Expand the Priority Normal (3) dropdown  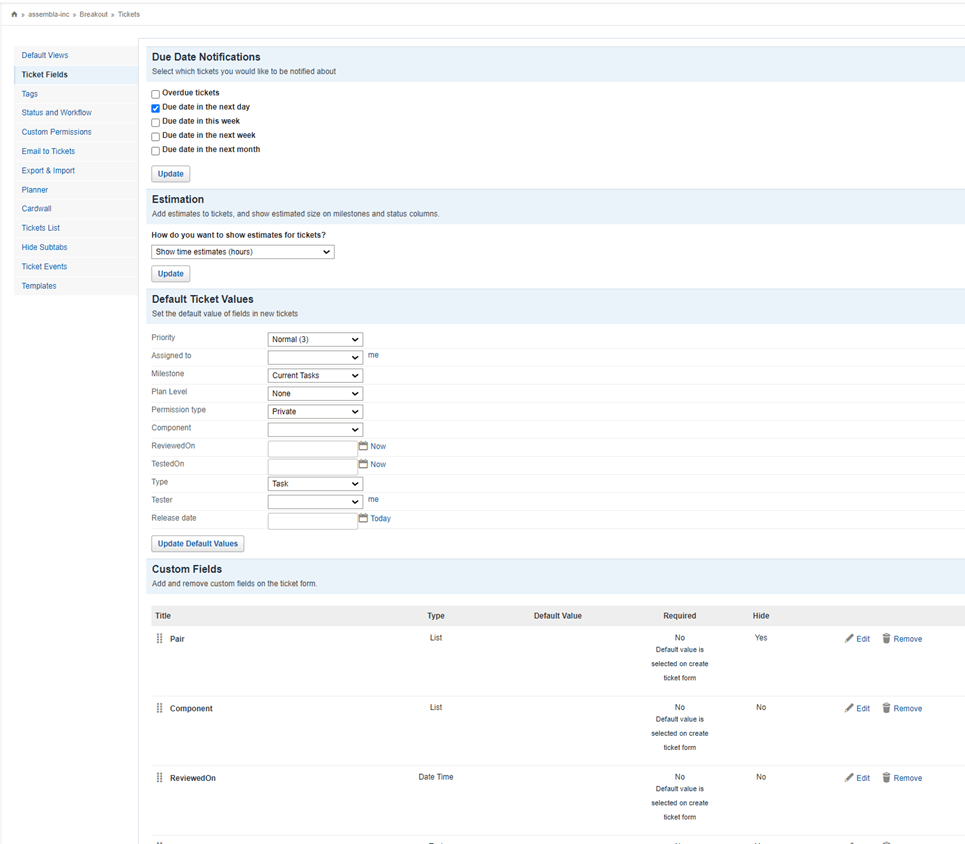pyautogui.click(x=315, y=340)
